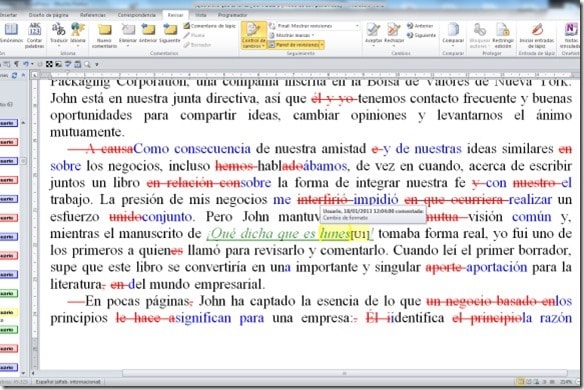Click the Aceptar change icon
The width and height of the screenshot is (584, 390).
coord(373,30)
